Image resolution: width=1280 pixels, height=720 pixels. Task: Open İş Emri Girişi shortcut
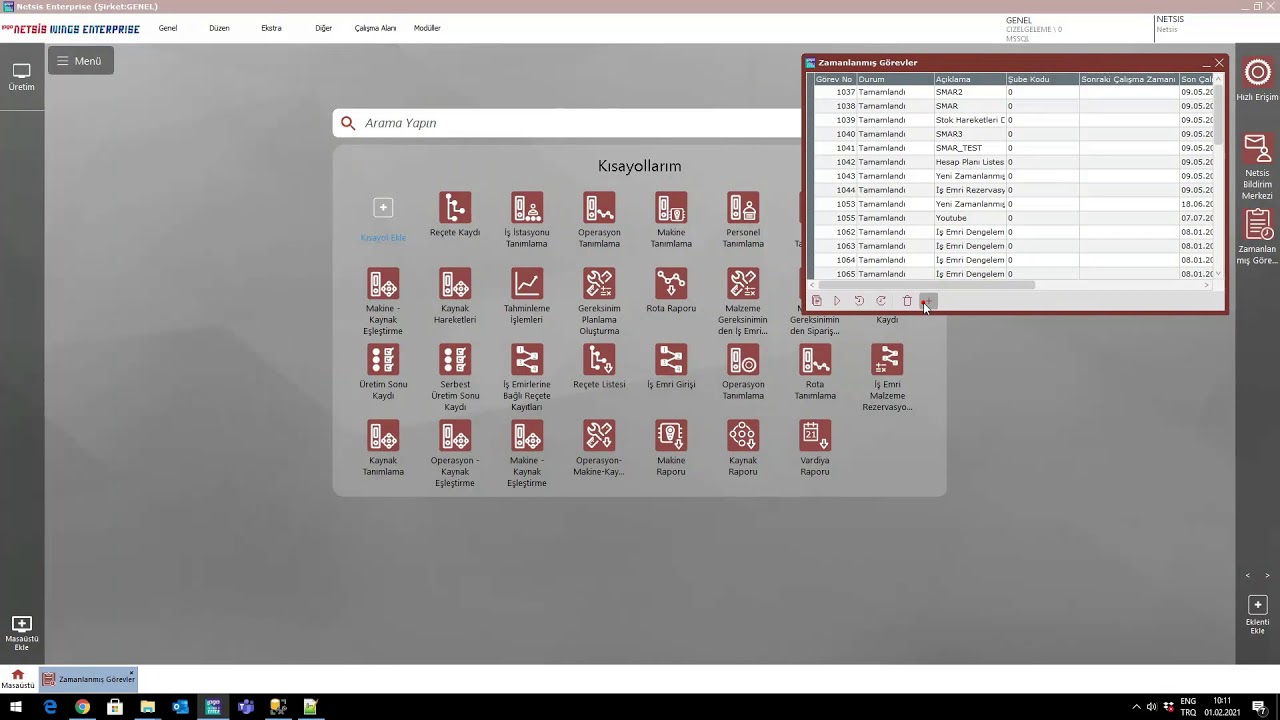click(671, 366)
